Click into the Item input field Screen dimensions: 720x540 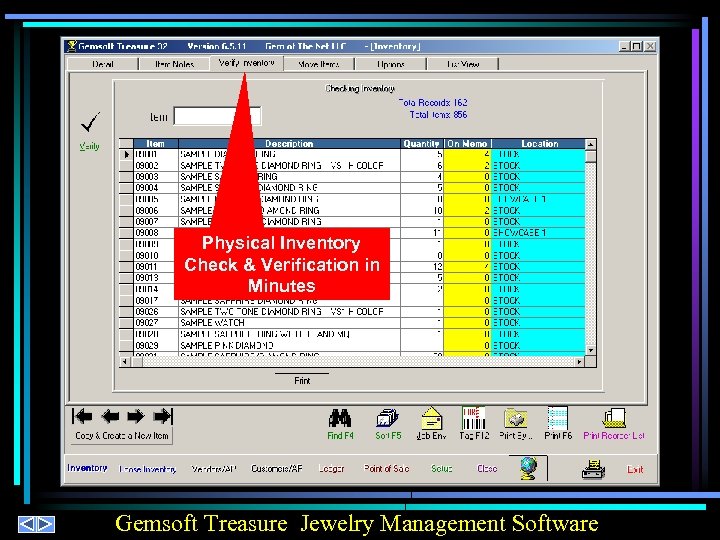217,116
